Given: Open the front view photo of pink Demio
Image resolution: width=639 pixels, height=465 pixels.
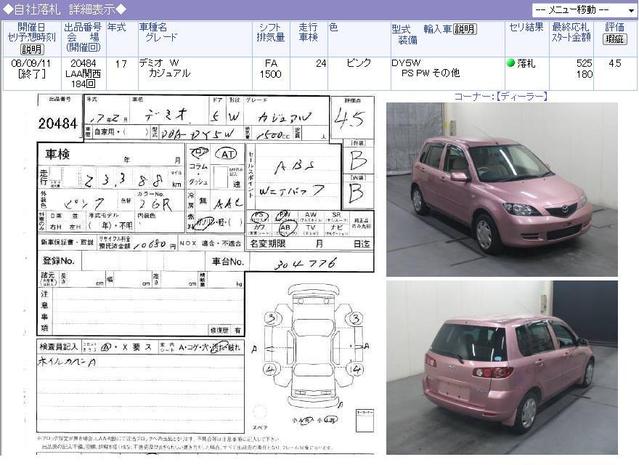Looking at the screenshot, I should (x=501, y=189).
